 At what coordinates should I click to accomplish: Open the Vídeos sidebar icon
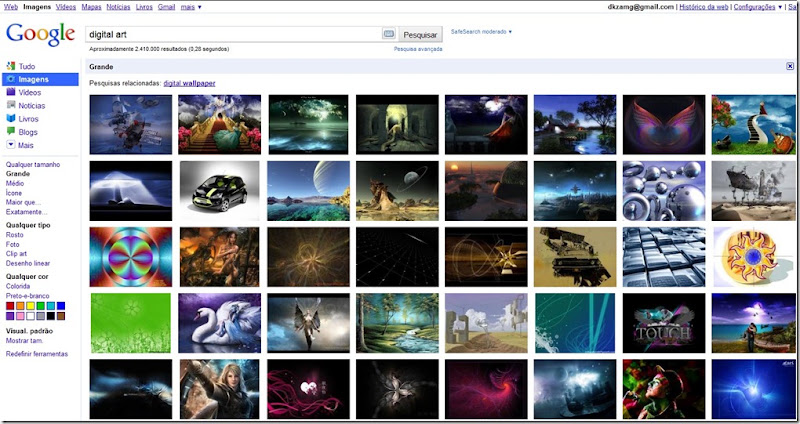11,92
